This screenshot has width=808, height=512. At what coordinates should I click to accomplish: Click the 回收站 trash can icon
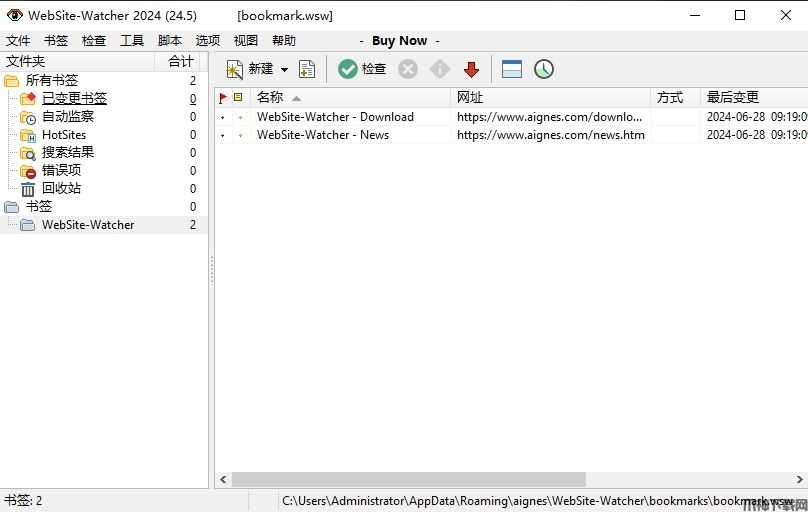(28, 189)
